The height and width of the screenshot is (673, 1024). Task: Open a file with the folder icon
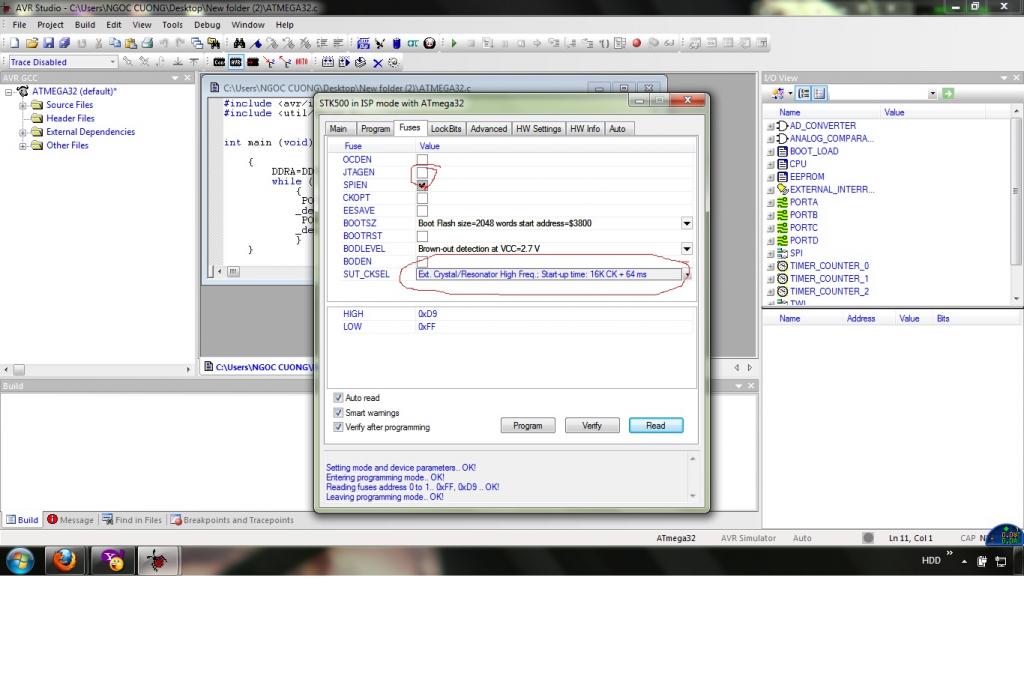[x=31, y=43]
